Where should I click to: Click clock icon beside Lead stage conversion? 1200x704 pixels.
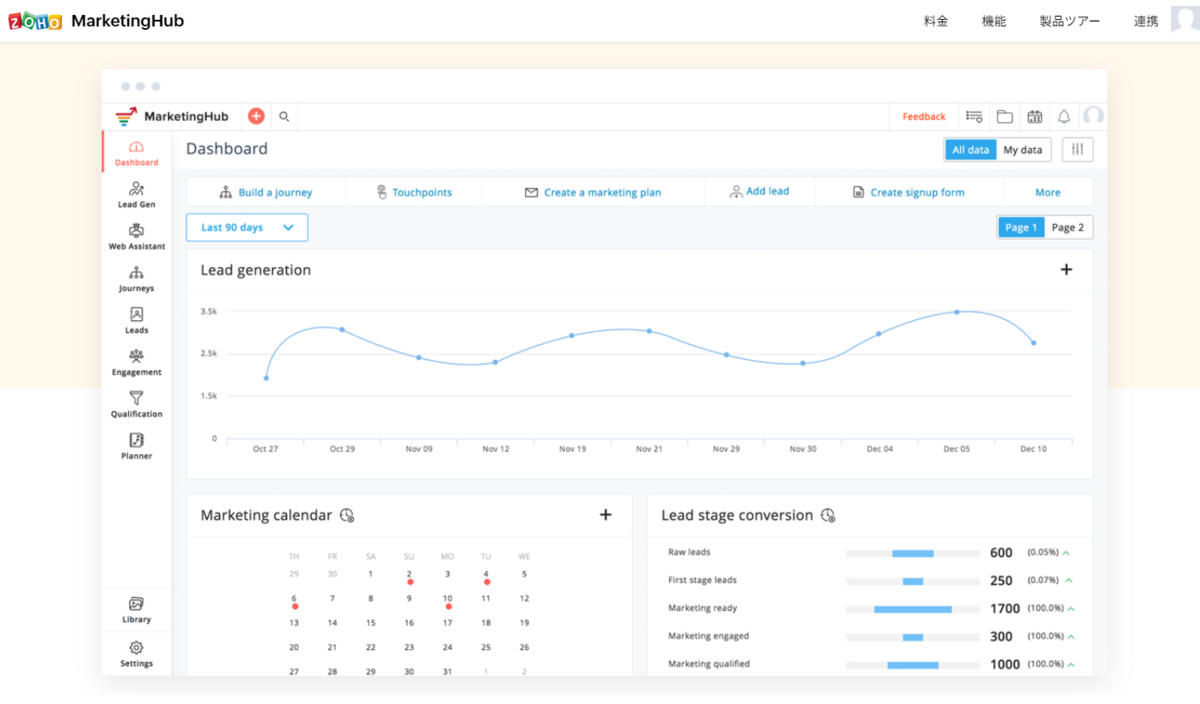coord(828,516)
